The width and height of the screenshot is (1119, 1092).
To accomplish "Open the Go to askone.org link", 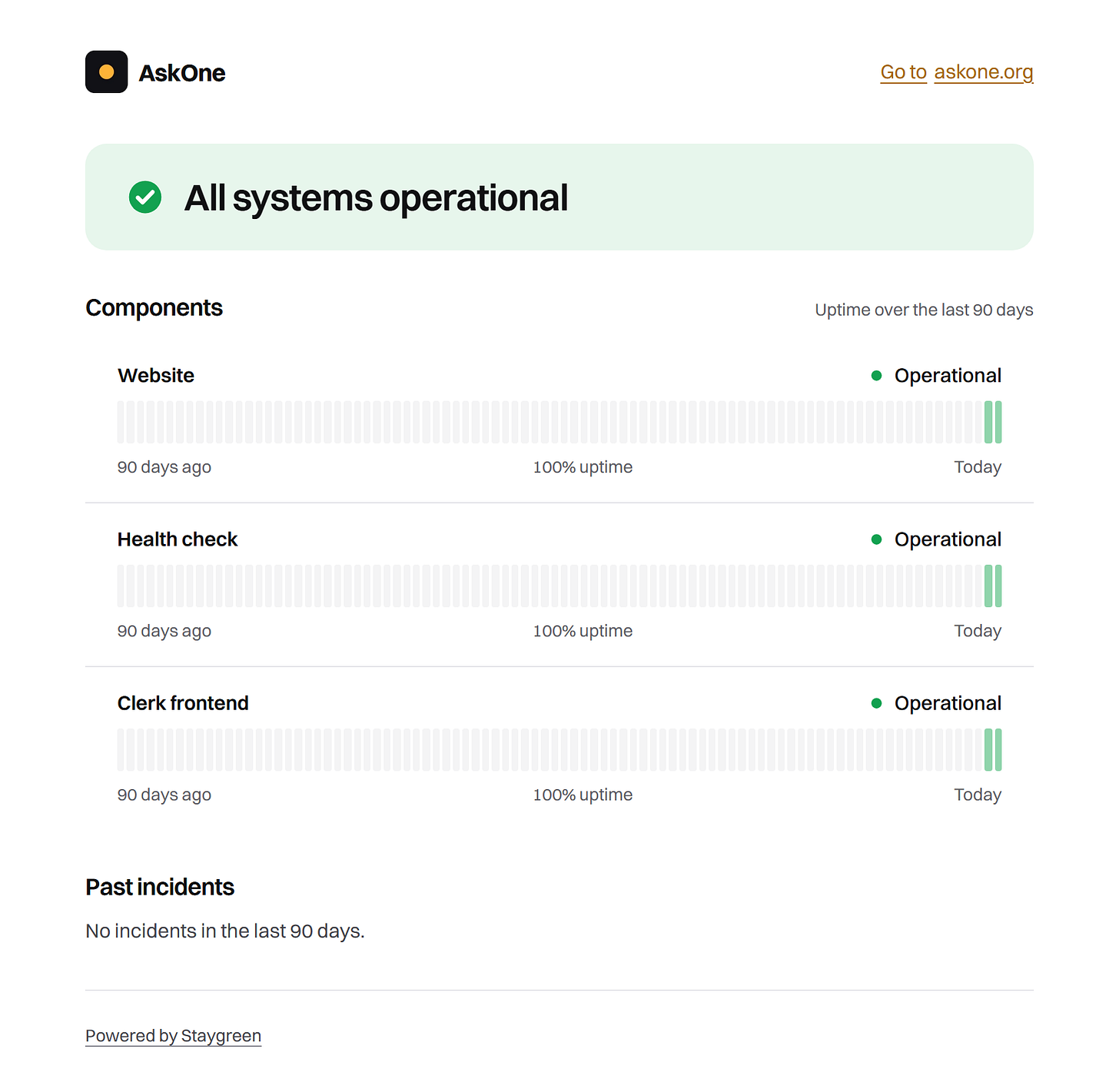I will click(x=957, y=72).
